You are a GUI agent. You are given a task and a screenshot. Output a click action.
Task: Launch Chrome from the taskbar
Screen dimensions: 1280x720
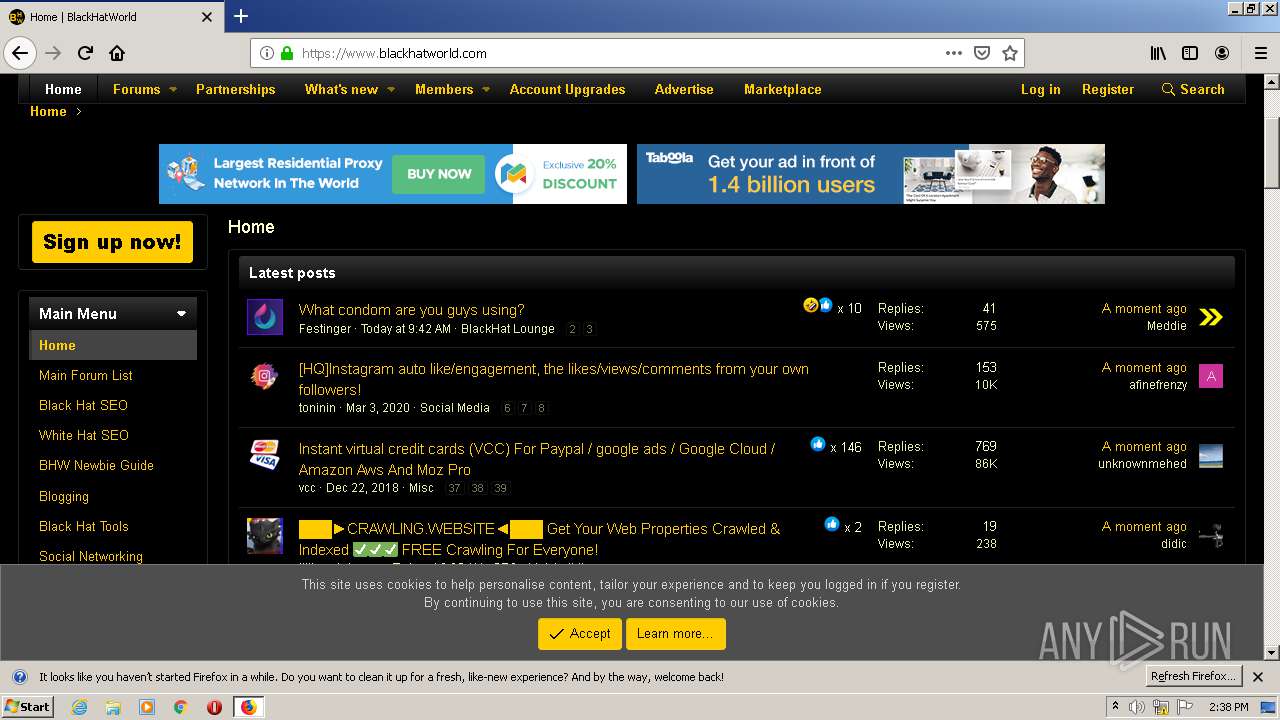(181, 707)
